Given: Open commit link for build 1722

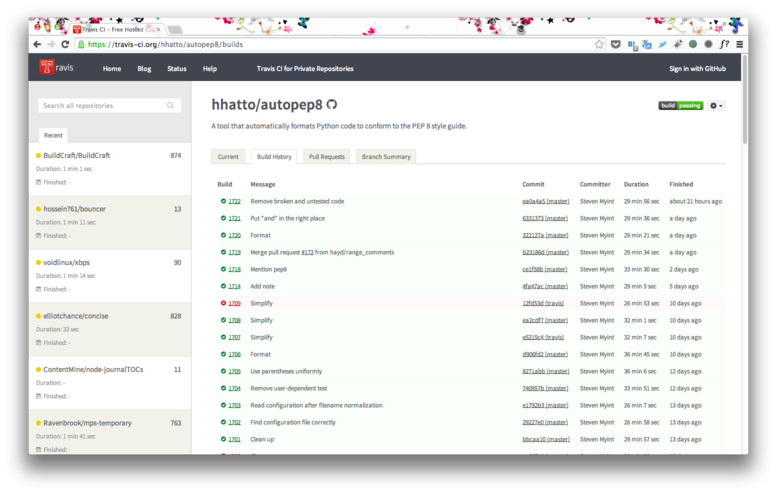Looking at the screenshot, I should 546,202.
